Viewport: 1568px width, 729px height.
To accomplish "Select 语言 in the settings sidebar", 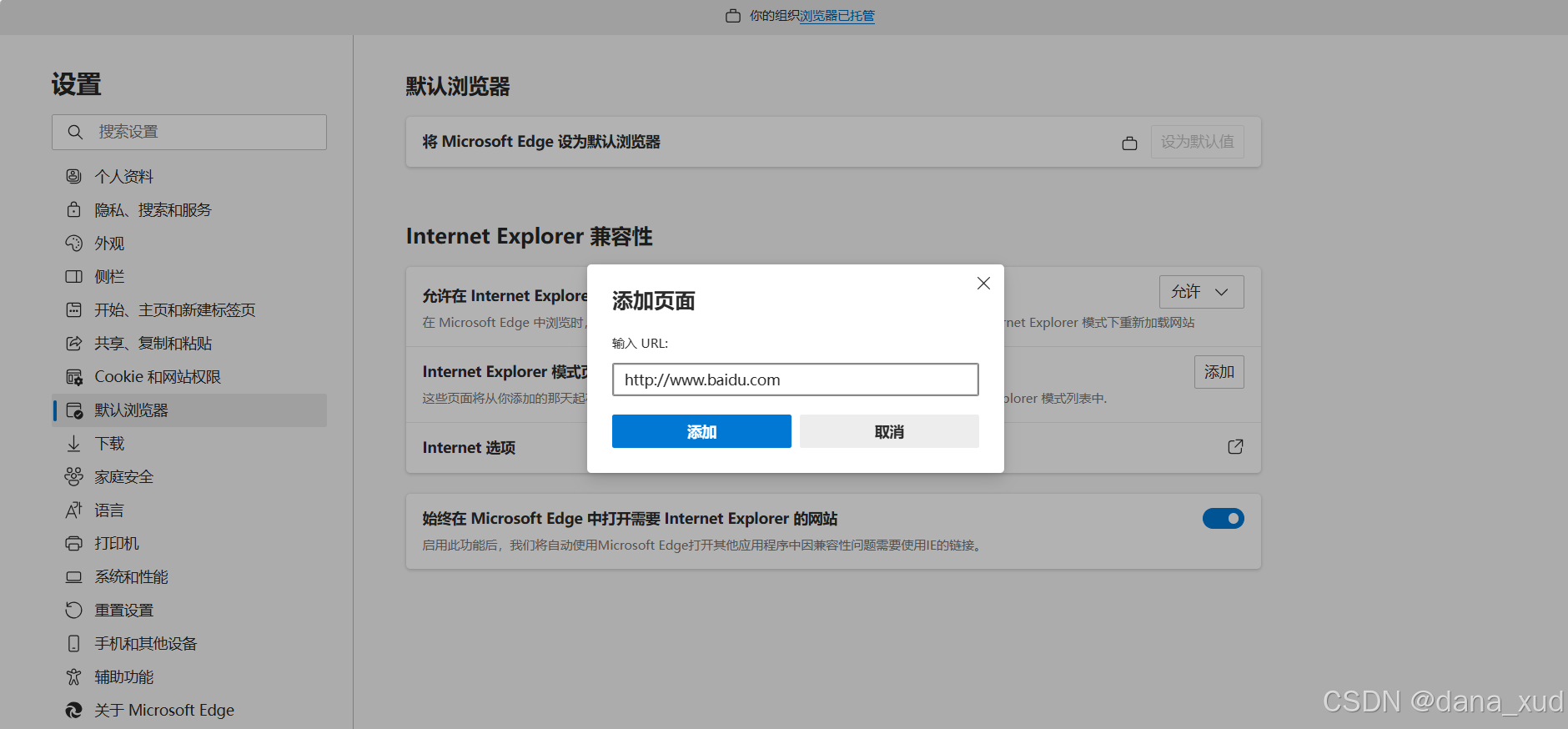I will click(189, 510).
